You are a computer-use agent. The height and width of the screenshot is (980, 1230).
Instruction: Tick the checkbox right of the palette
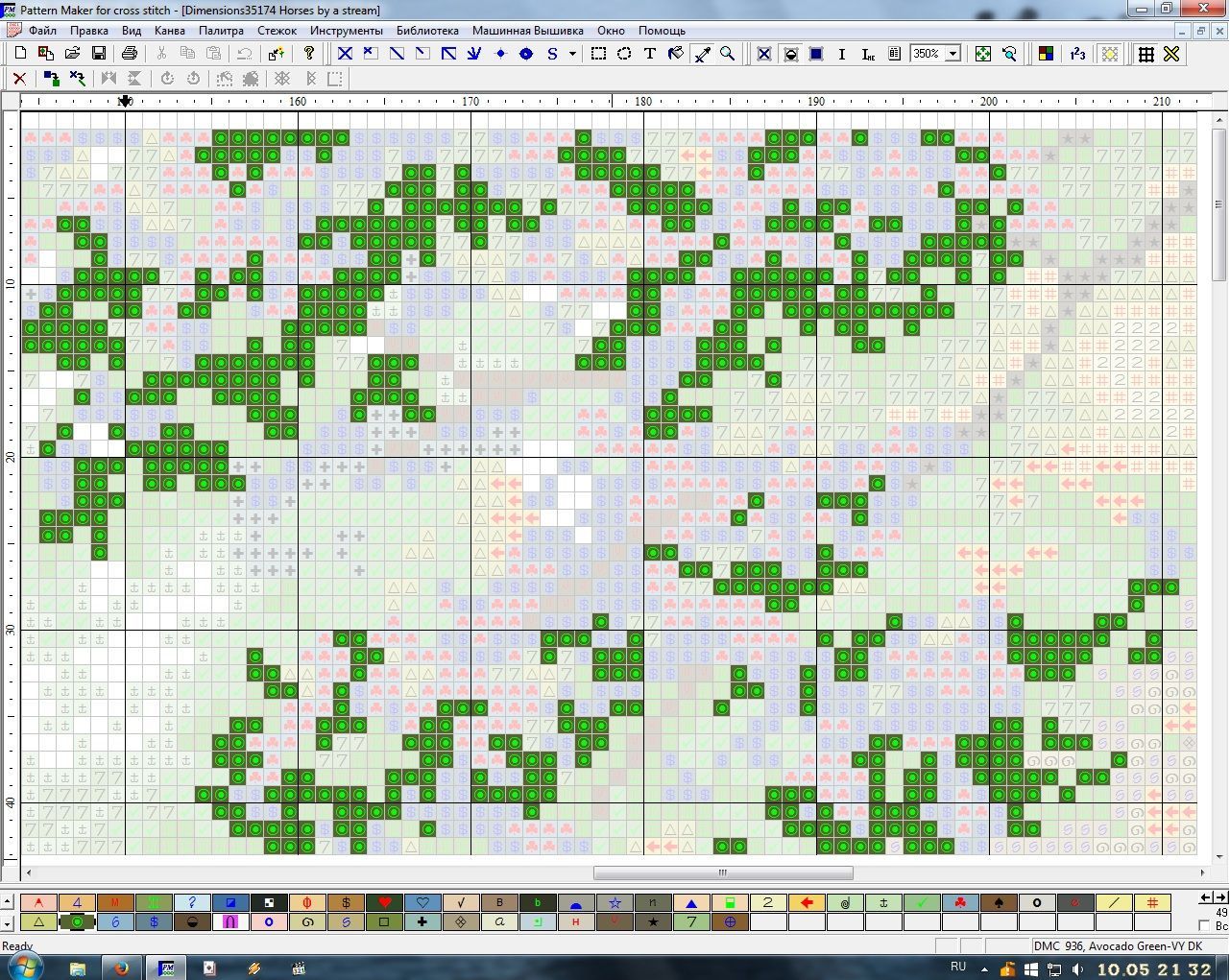[x=1205, y=926]
